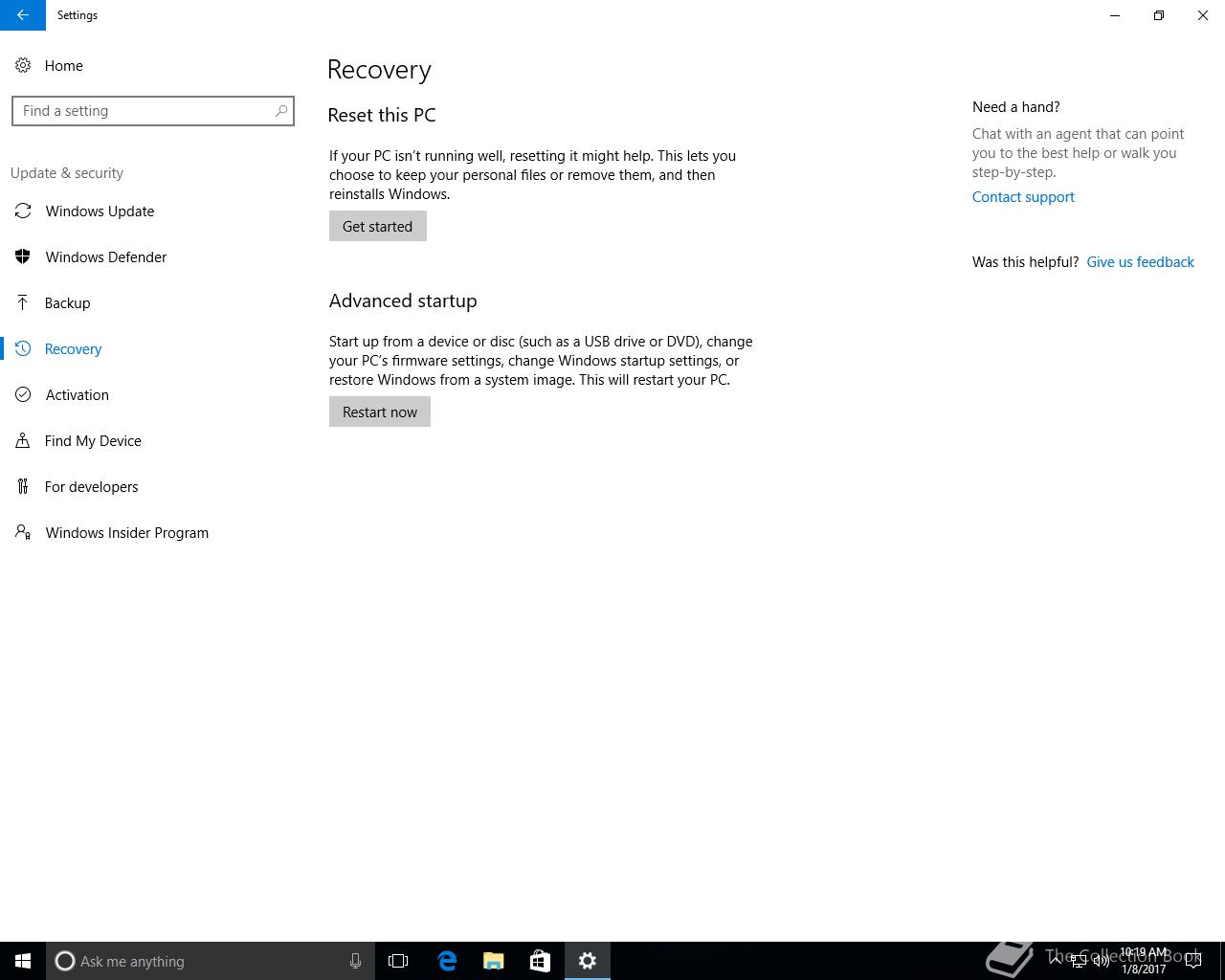This screenshot has width=1225, height=980.
Task: Open the volume control in system tray
Action: click(x=1102, y=961)
